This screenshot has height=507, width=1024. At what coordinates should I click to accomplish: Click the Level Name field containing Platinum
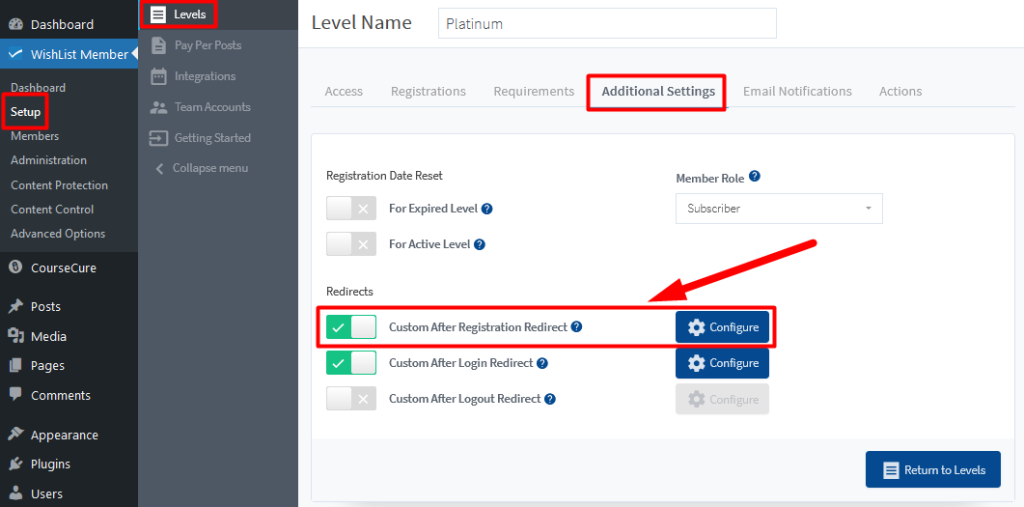pyautogui.click(x=607, y=24)
